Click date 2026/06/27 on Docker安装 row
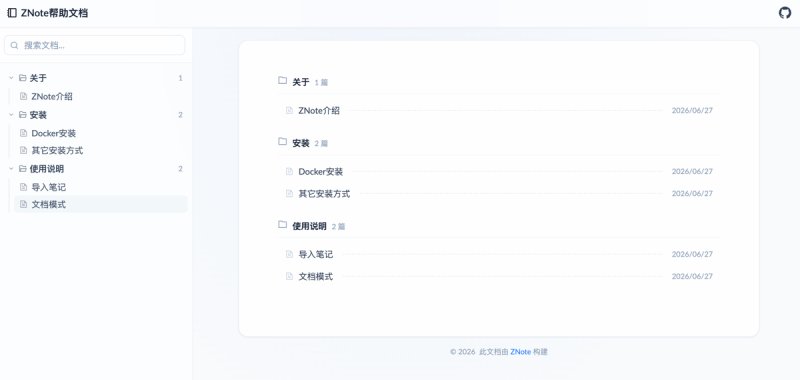800x380 pixels. tap(692, 171)
